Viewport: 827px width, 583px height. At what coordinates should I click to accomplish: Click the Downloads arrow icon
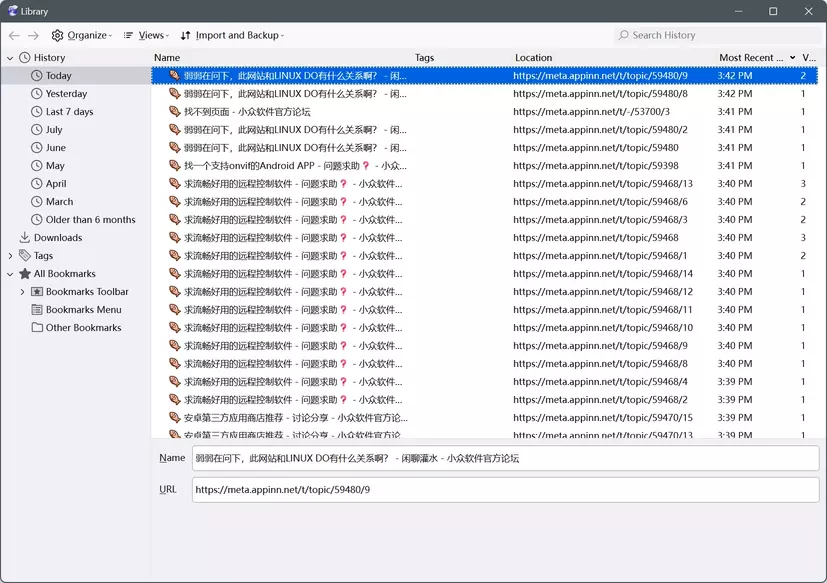(x=25, y=238)
